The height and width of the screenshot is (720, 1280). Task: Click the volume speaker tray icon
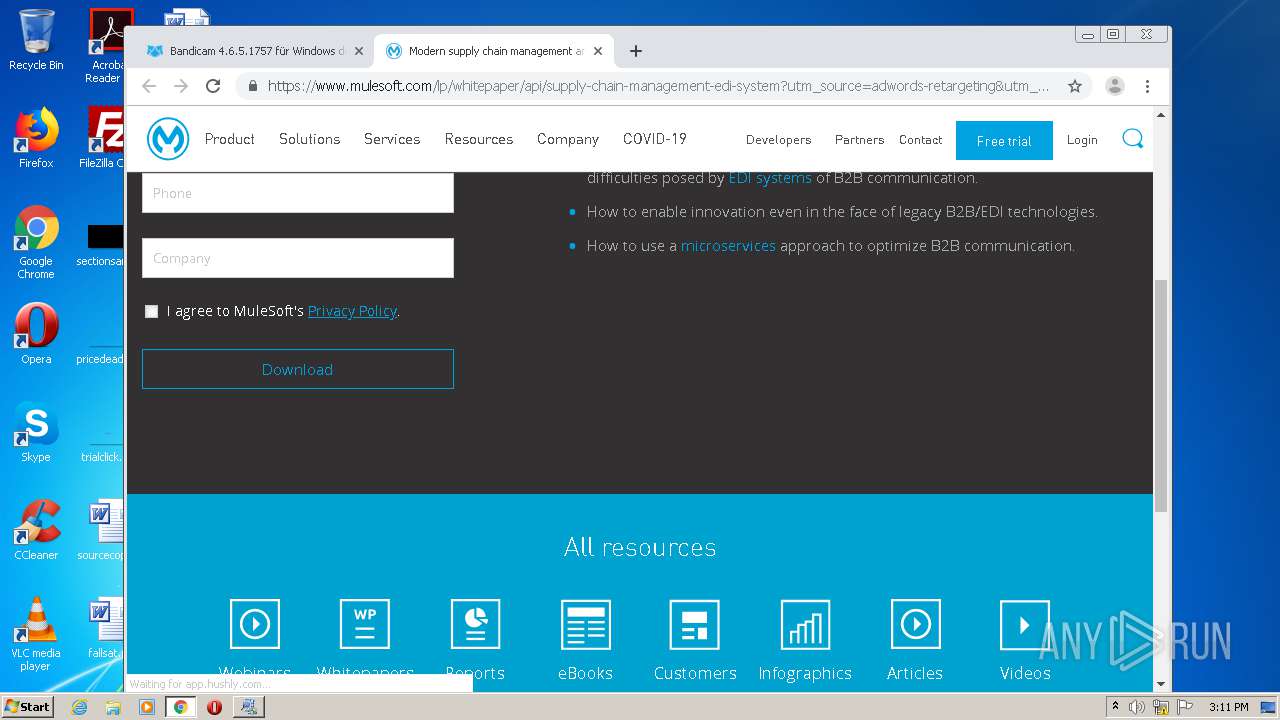(x=1137, y=707)
